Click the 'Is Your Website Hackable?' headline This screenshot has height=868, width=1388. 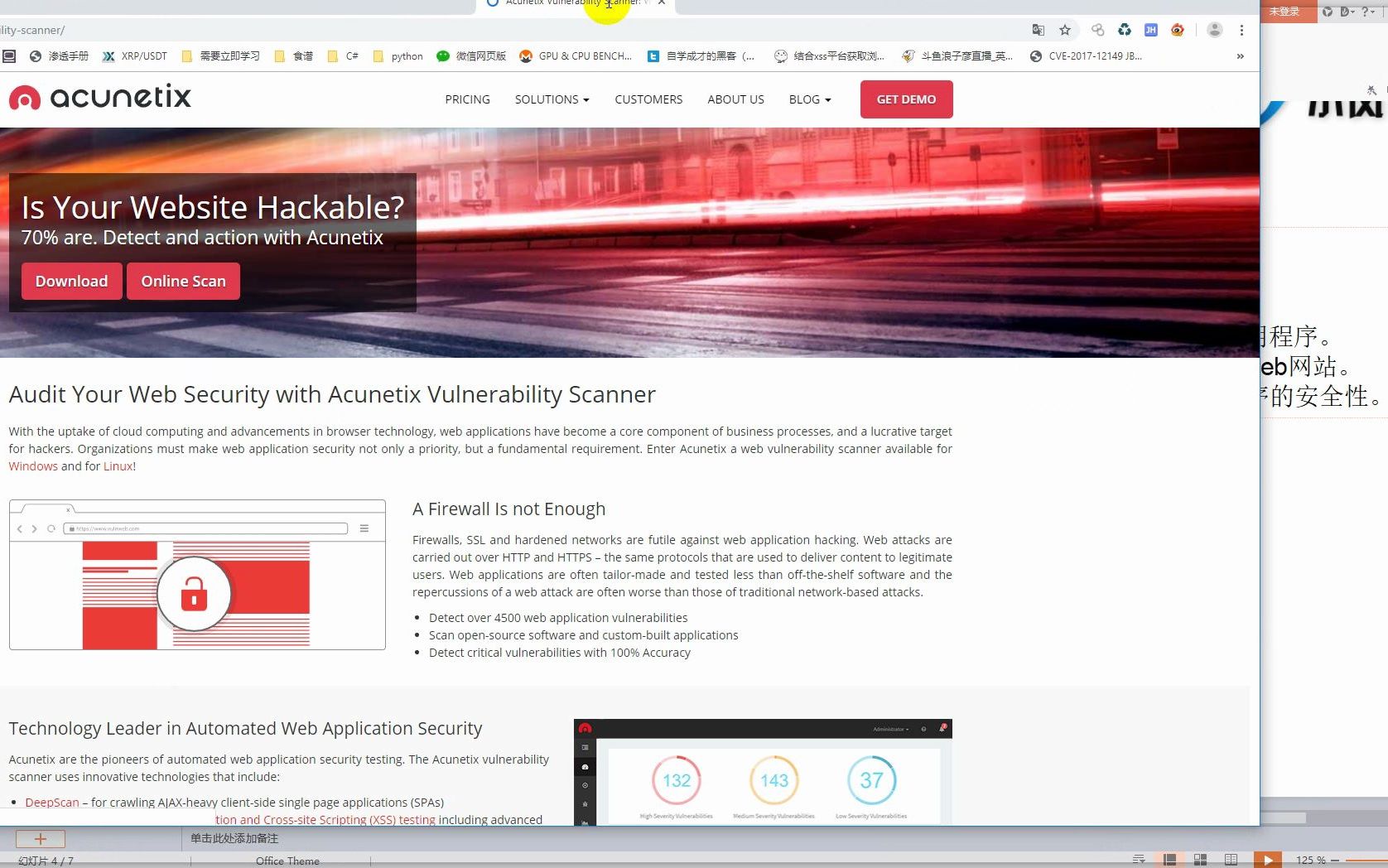click(213, 207)
